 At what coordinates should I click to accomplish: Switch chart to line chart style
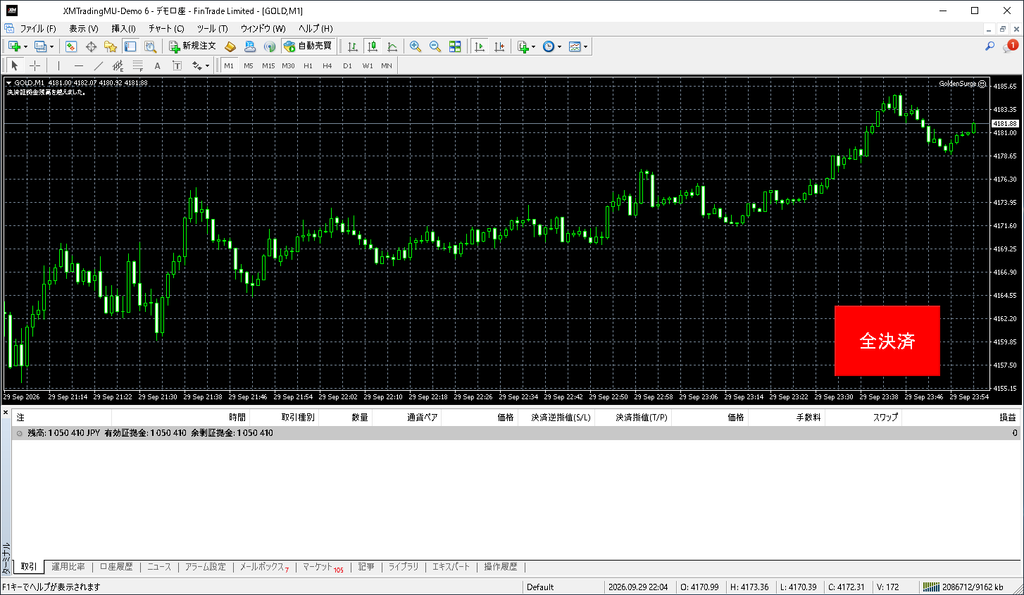[392, 46]
